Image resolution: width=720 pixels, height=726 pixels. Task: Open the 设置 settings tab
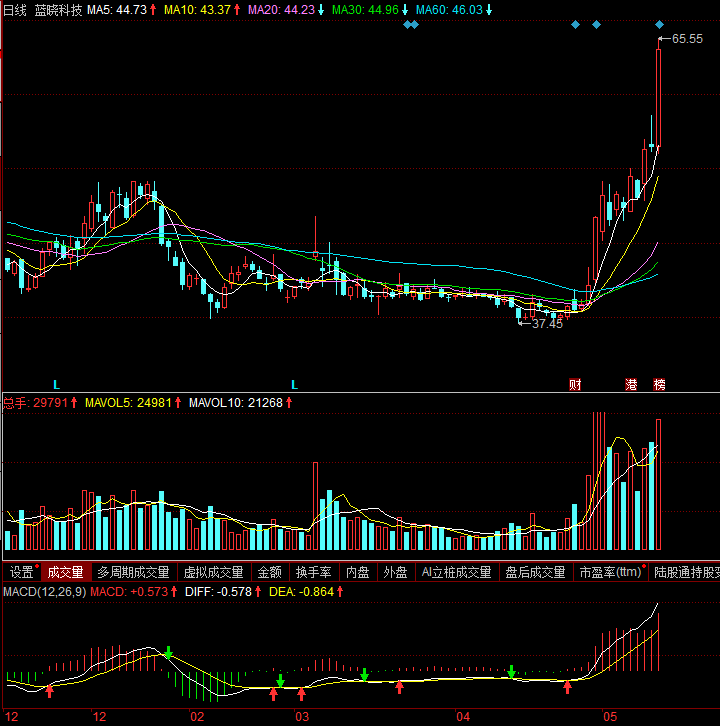pyautogui.click(x=21, y=573)
